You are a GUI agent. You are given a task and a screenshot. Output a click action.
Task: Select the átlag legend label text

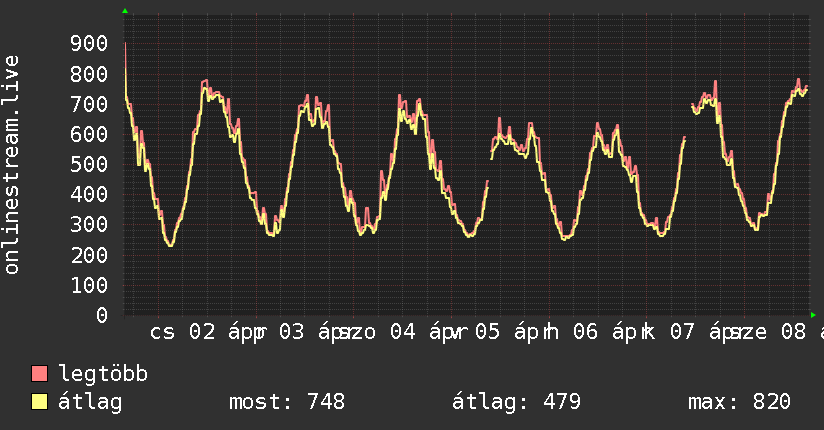point(90,402)
